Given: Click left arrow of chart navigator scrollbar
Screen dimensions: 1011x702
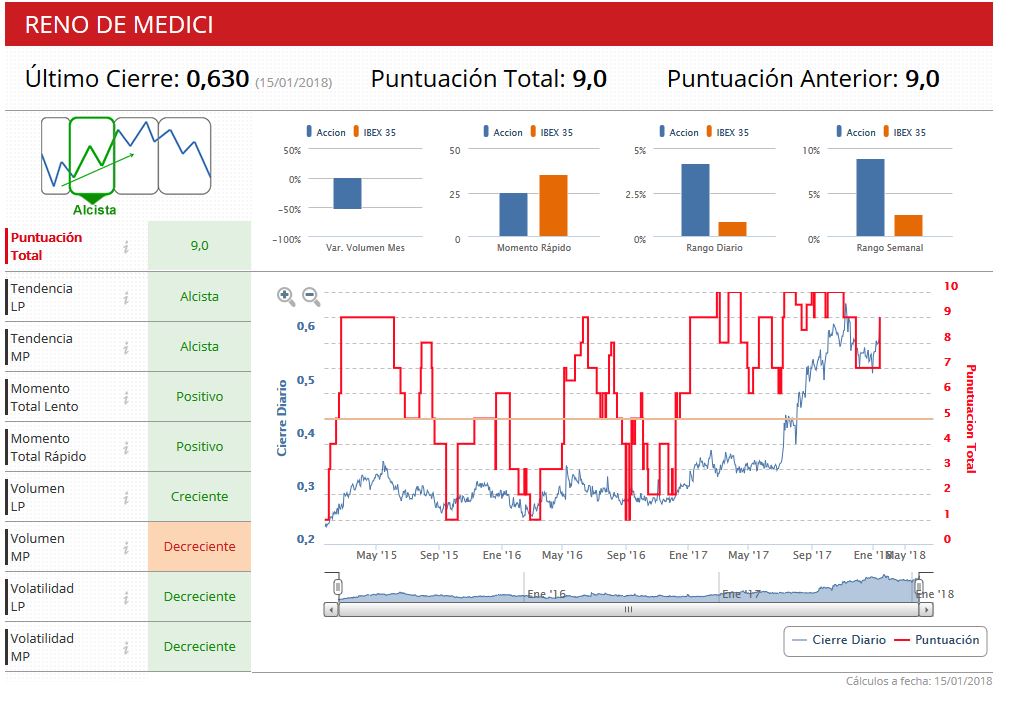Looking at the screenshot, I should 331,609.
